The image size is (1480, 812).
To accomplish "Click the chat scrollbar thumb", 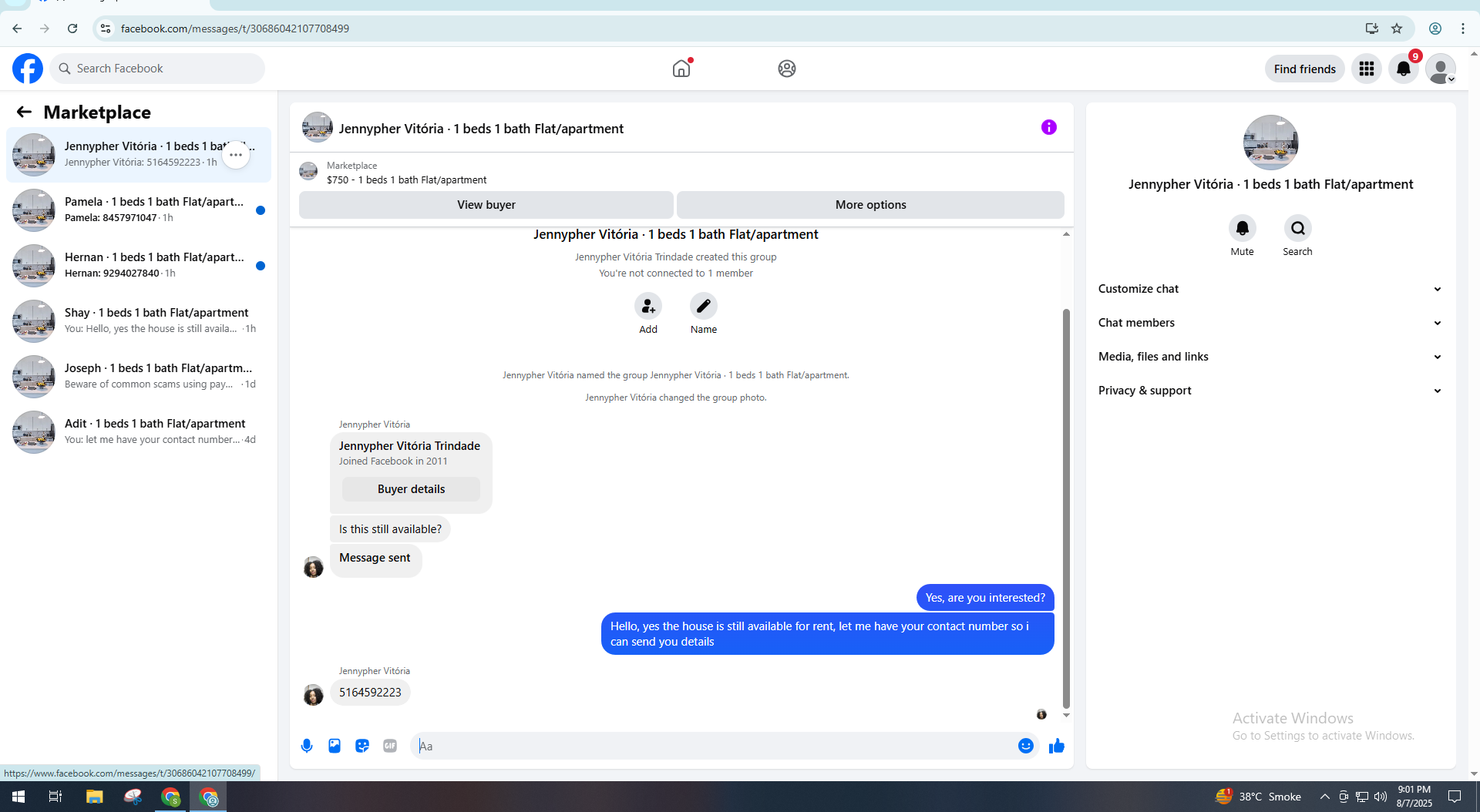I will coord(1066,508).
